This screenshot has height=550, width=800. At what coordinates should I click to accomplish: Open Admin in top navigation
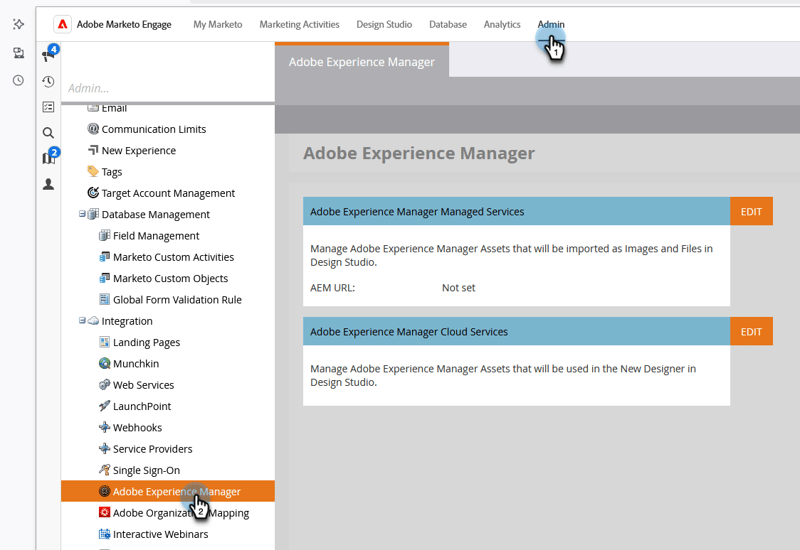pyautogui.click(x=551, y=24)
